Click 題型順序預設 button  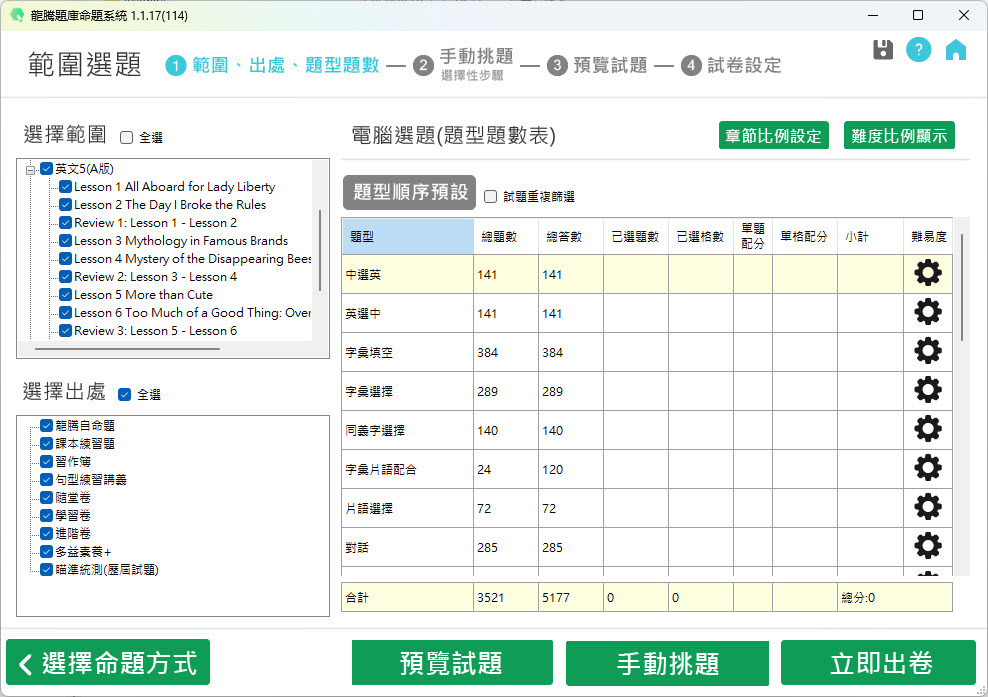click(410, 192)
